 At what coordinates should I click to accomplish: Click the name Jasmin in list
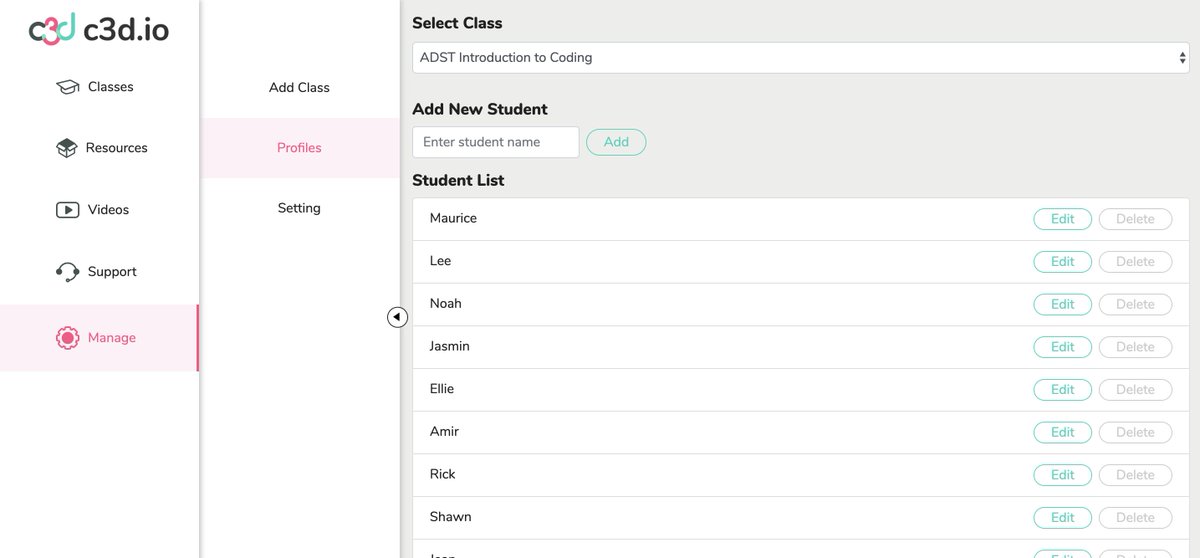click(x=449, y=346)
